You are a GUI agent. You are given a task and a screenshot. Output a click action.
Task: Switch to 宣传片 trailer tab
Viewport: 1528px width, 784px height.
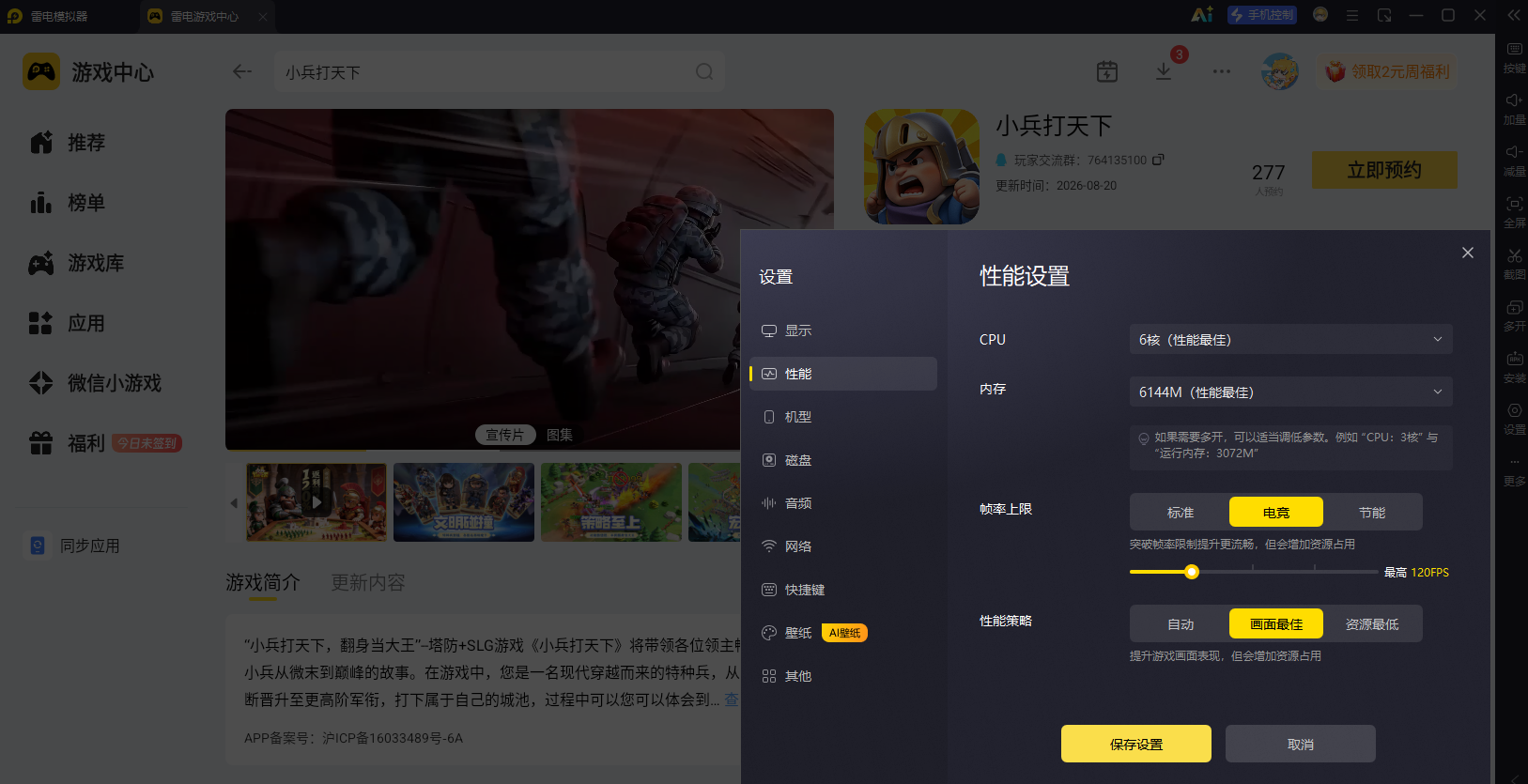tap(505, 435)
